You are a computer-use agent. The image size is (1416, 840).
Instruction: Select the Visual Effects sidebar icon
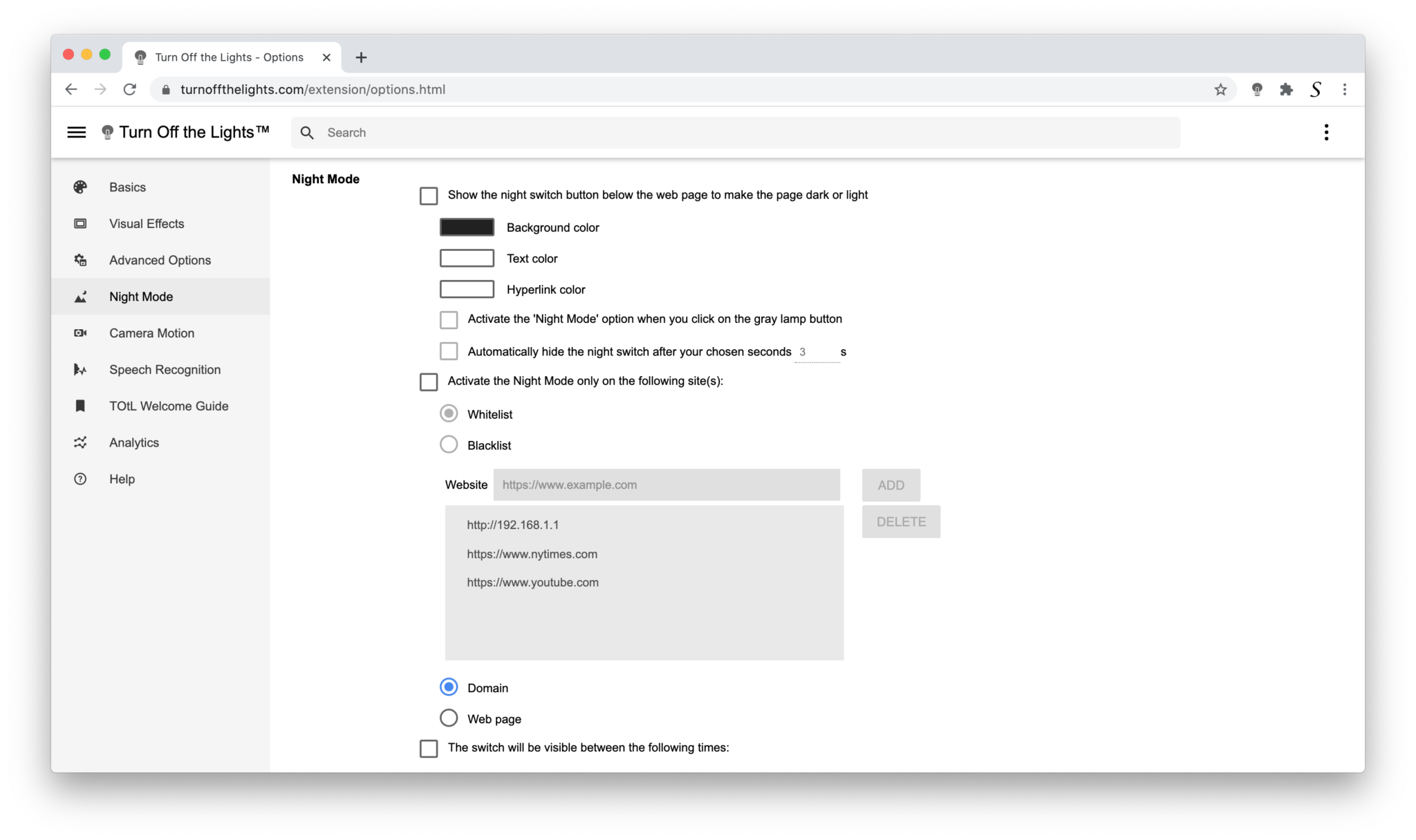pyautogui.click(x=80, y=223)
